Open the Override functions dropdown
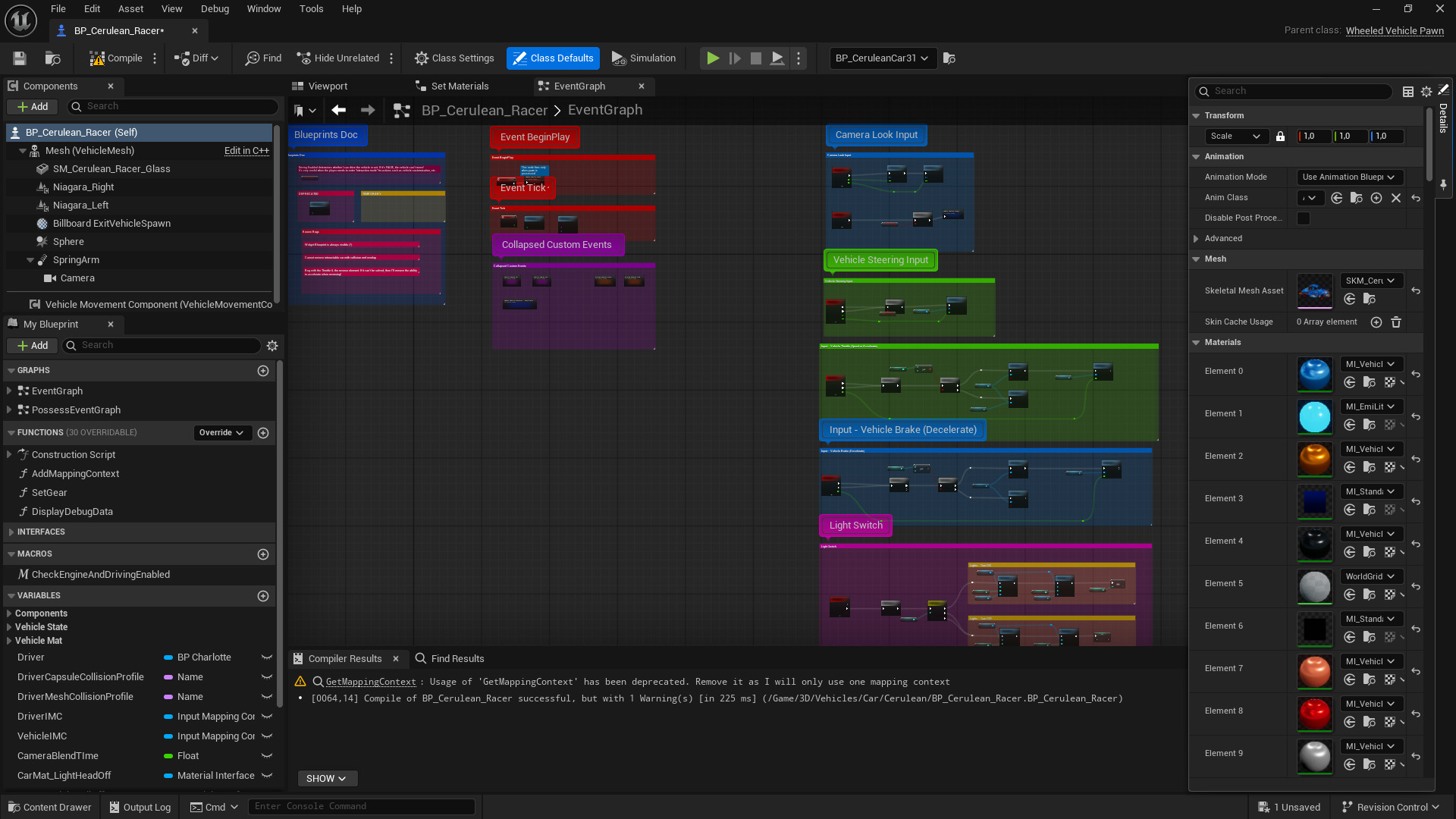1456x819 pixels. (x=221, y=433)
